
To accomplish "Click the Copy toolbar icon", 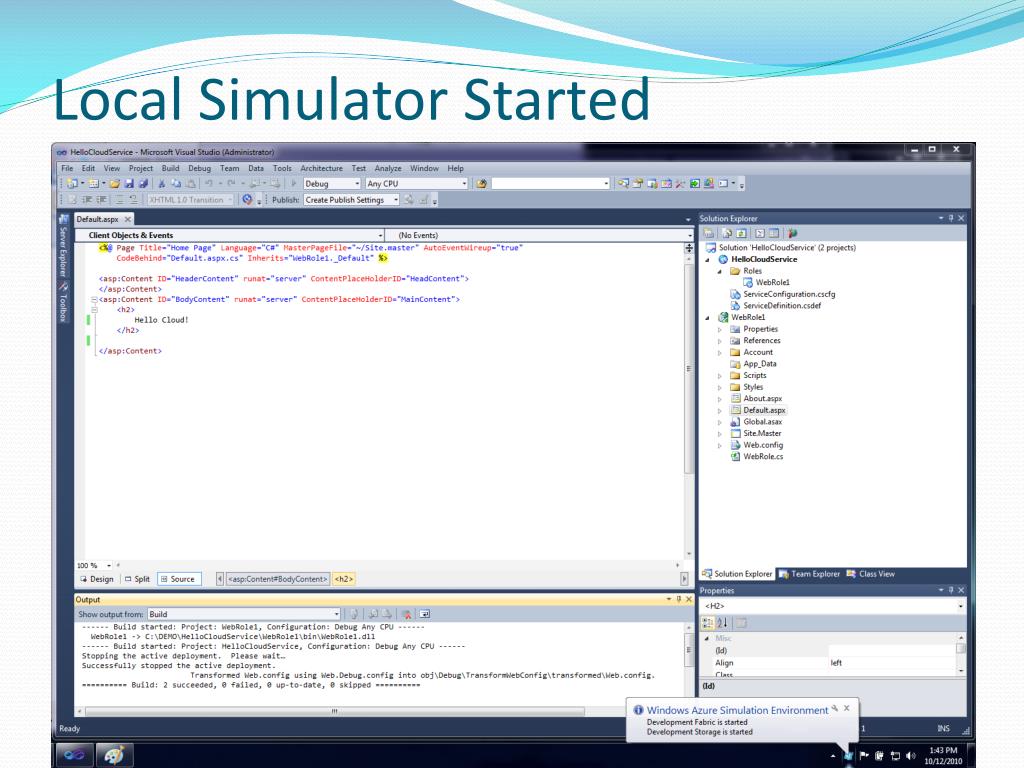I will 176,184.
